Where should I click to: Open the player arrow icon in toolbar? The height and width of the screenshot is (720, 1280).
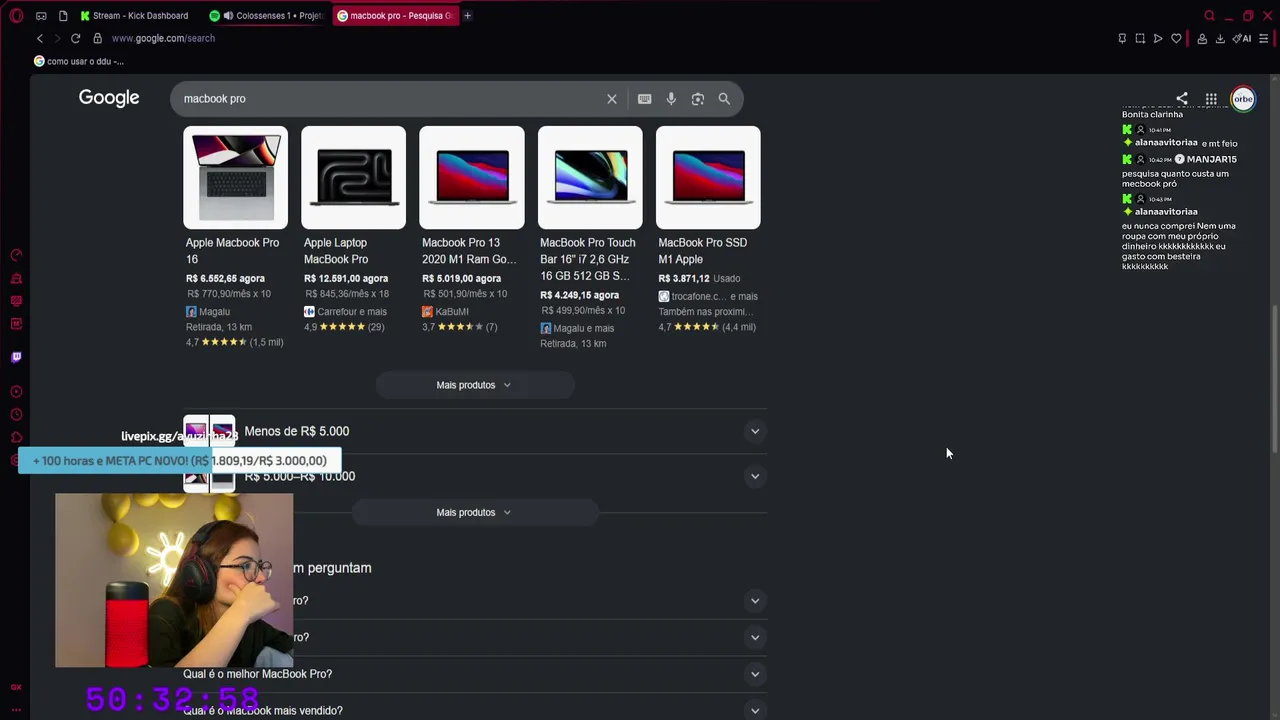point(1158,38)
